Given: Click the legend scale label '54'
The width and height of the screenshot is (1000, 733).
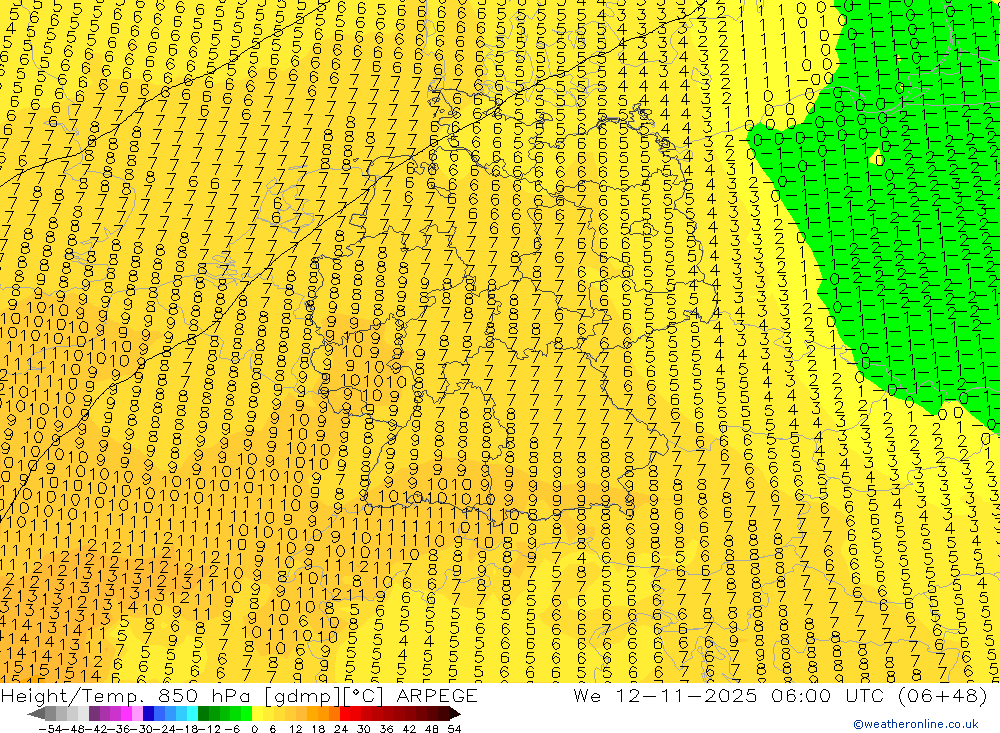Looking at the screenshot, I should pos(454,729).
